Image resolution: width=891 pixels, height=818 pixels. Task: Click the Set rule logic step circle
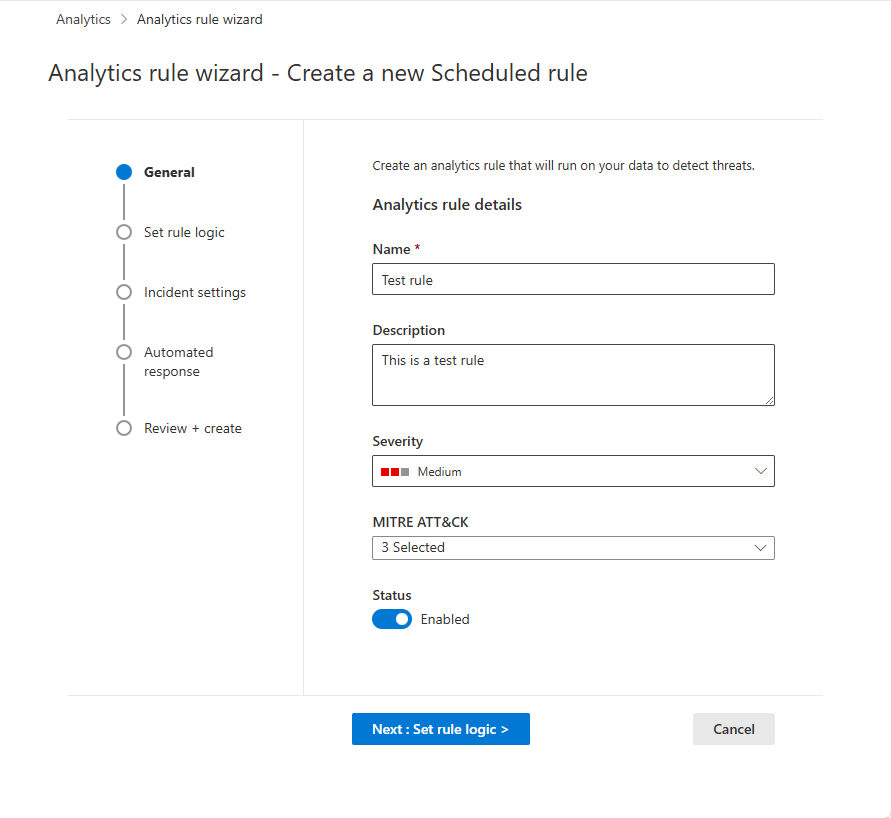(x=123, y=231)
